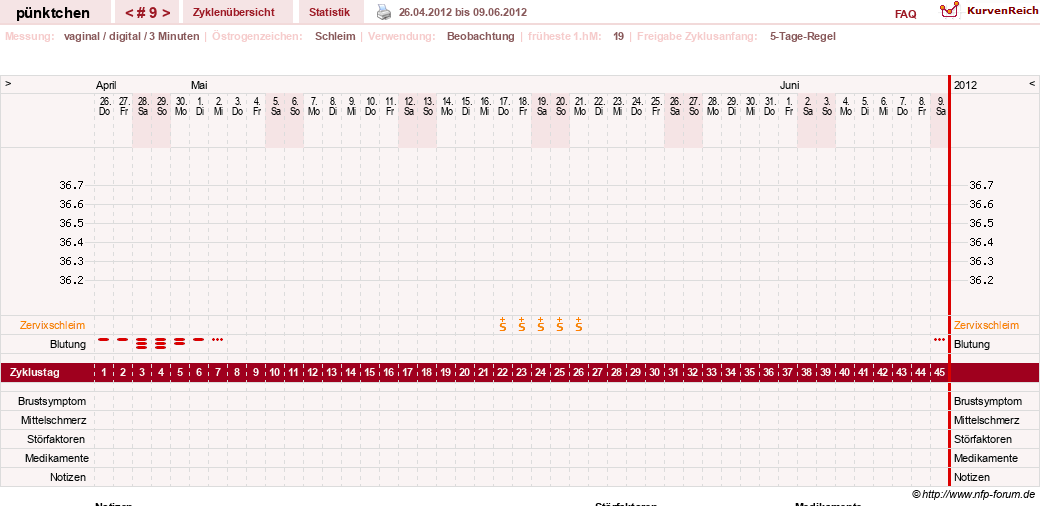Click the date header 1. Fr in Juni
Screen dimensions: 1040x506
tap(788, 106)
